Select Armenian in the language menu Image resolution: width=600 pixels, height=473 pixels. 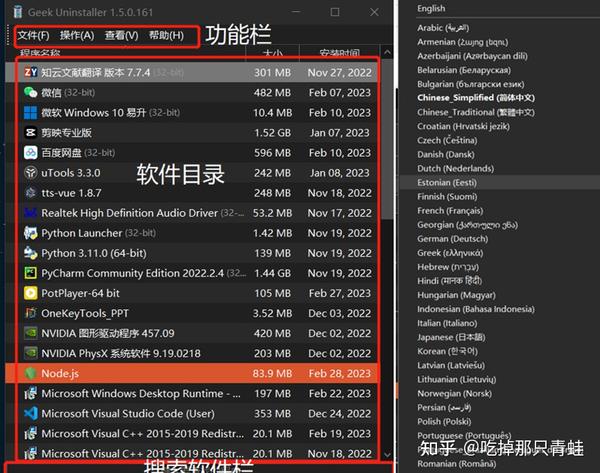click(463, 42)
